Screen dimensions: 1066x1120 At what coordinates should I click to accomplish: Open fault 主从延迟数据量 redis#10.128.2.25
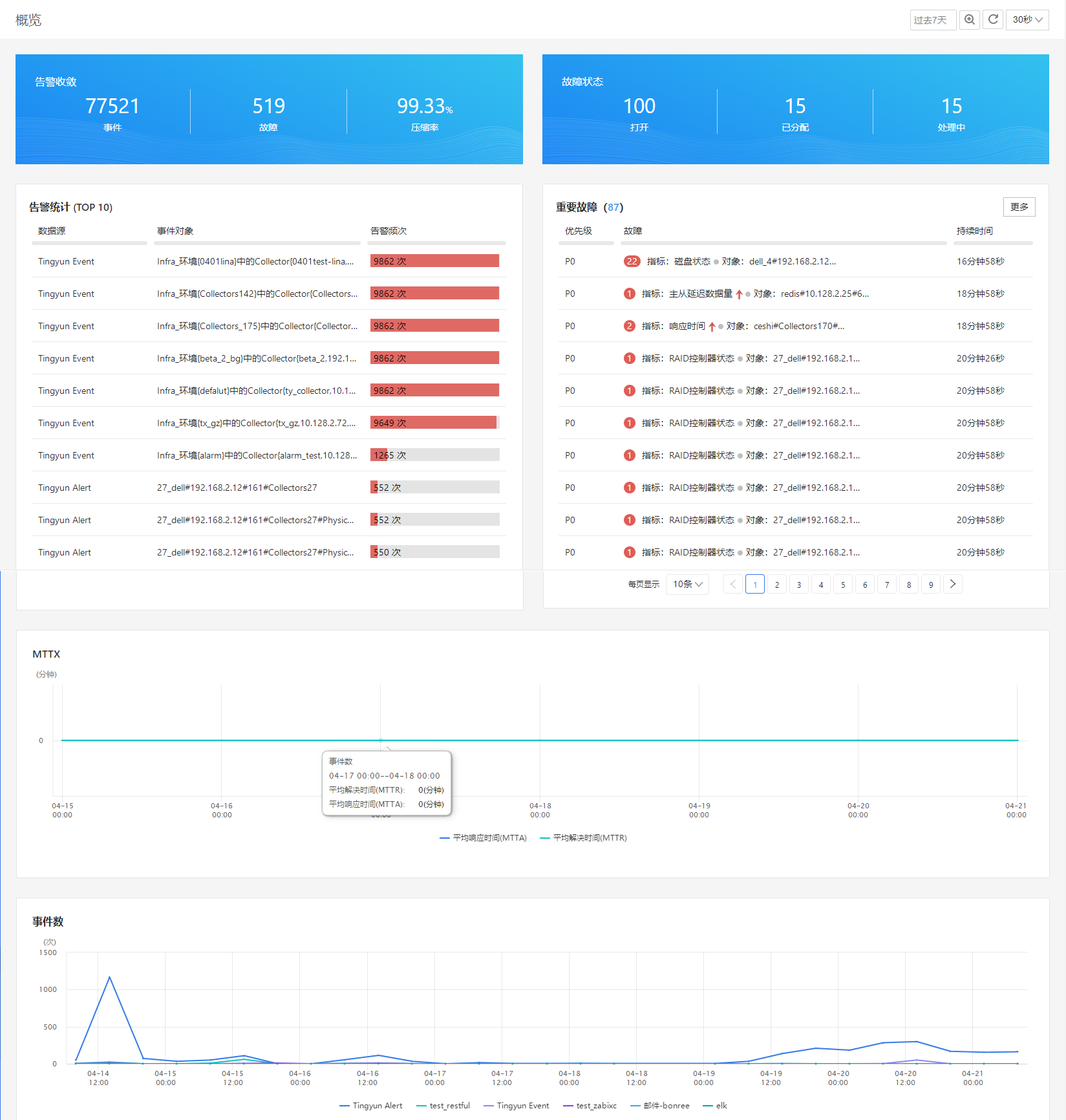755,294
